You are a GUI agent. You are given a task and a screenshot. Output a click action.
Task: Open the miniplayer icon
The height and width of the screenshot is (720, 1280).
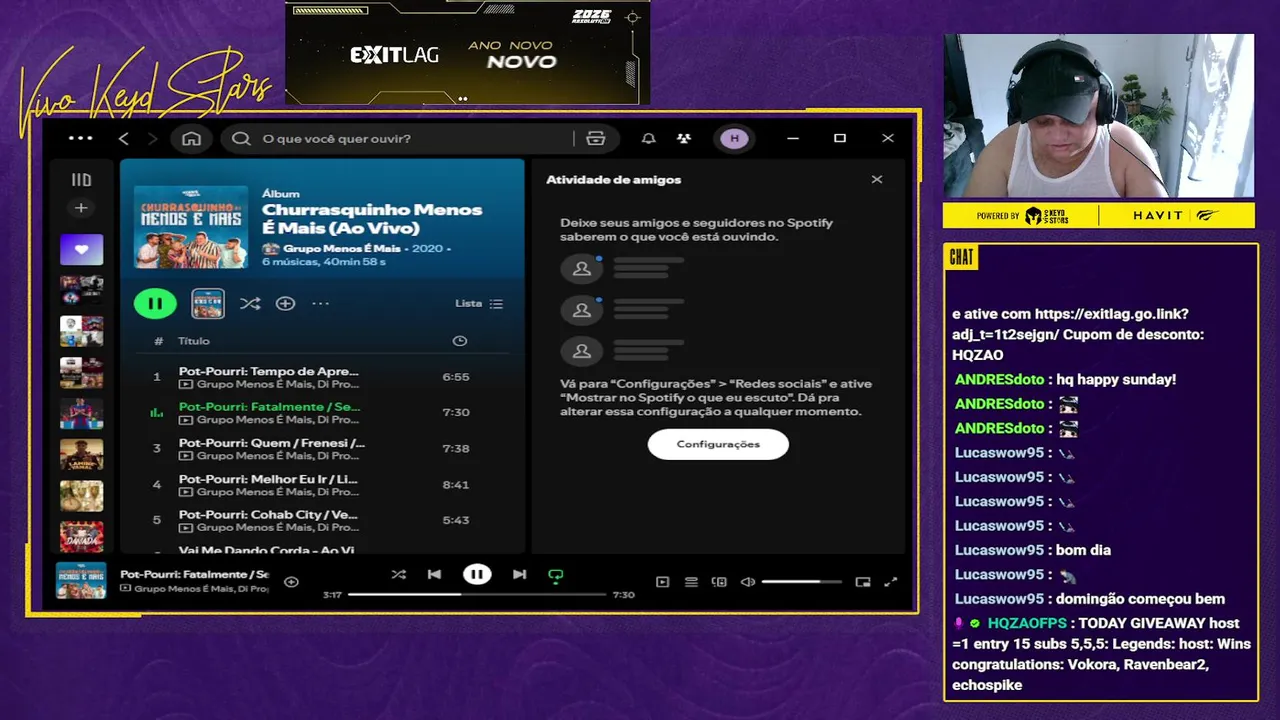(863, 582)
